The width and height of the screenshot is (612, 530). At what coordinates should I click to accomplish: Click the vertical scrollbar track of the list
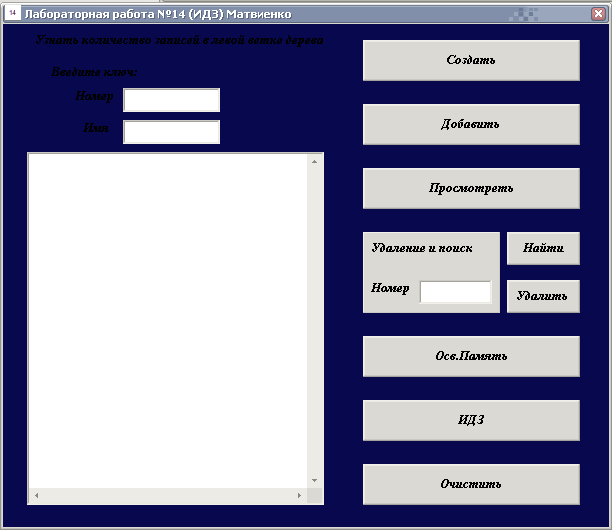click(x=315, y=321)
